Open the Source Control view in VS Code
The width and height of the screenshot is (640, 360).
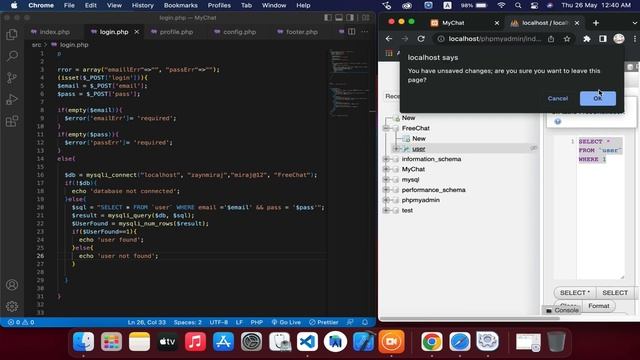point(12,78)
